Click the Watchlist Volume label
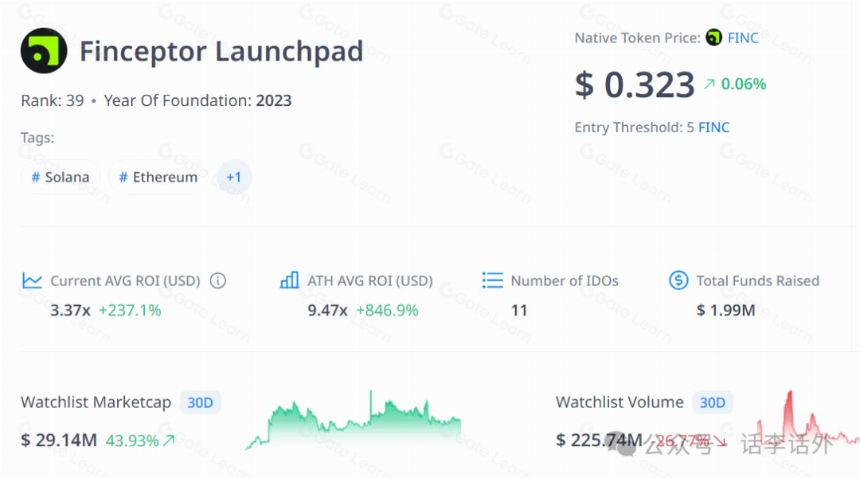Image resolution: width=860 pixels, height=478 pixels. click(620, 402)
